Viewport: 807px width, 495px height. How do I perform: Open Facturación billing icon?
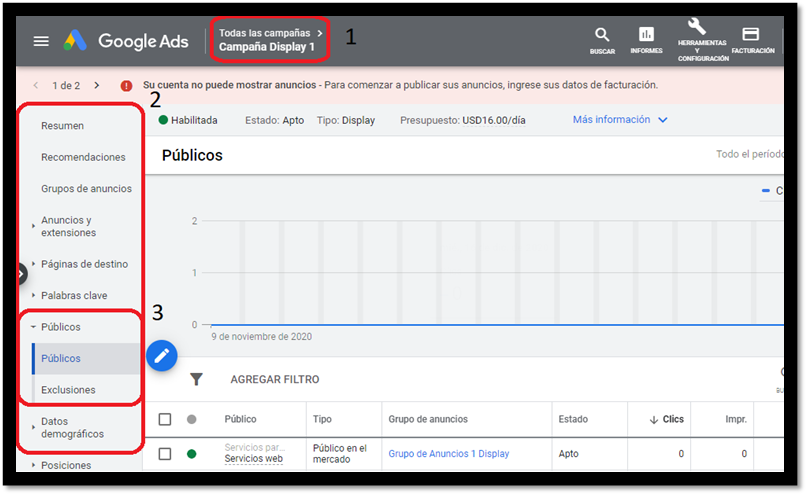coord(752,40)
